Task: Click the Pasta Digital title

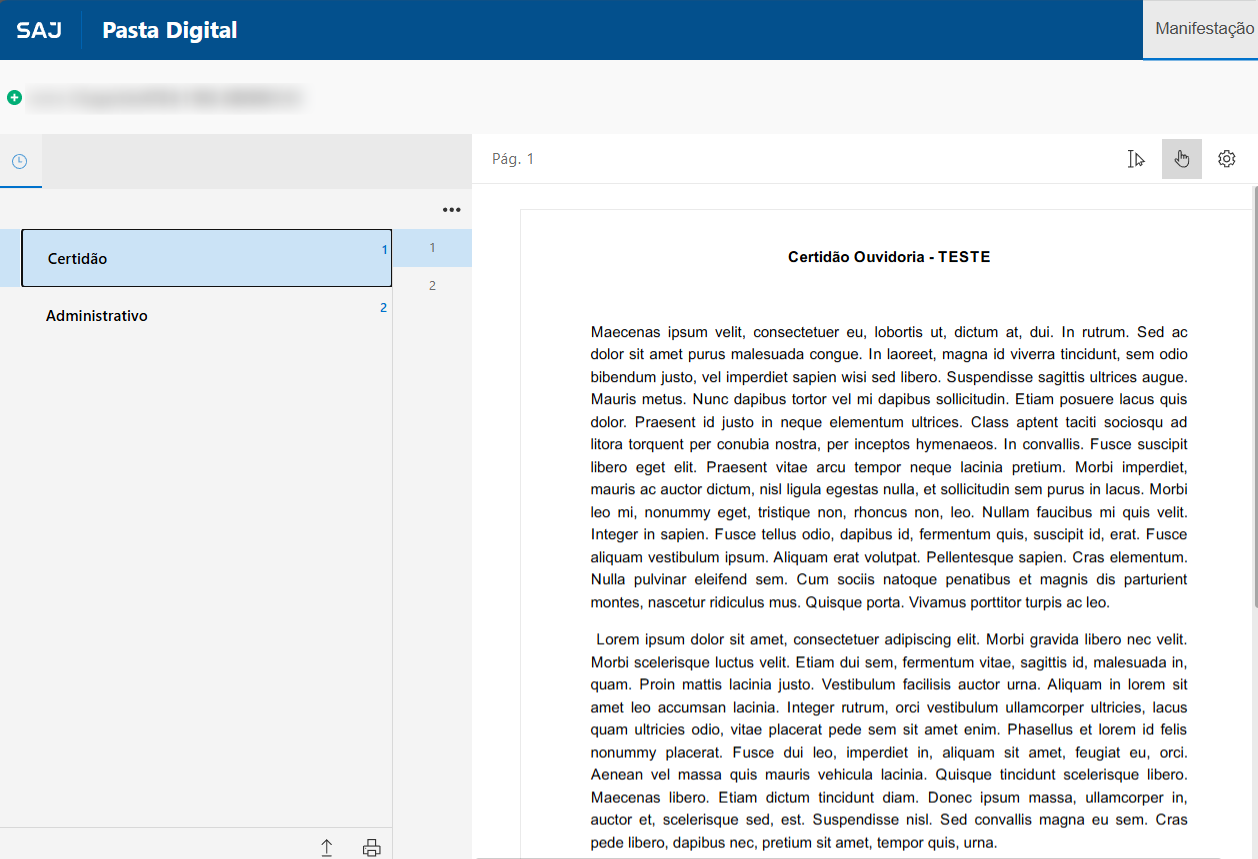Action: coord(170,30)
